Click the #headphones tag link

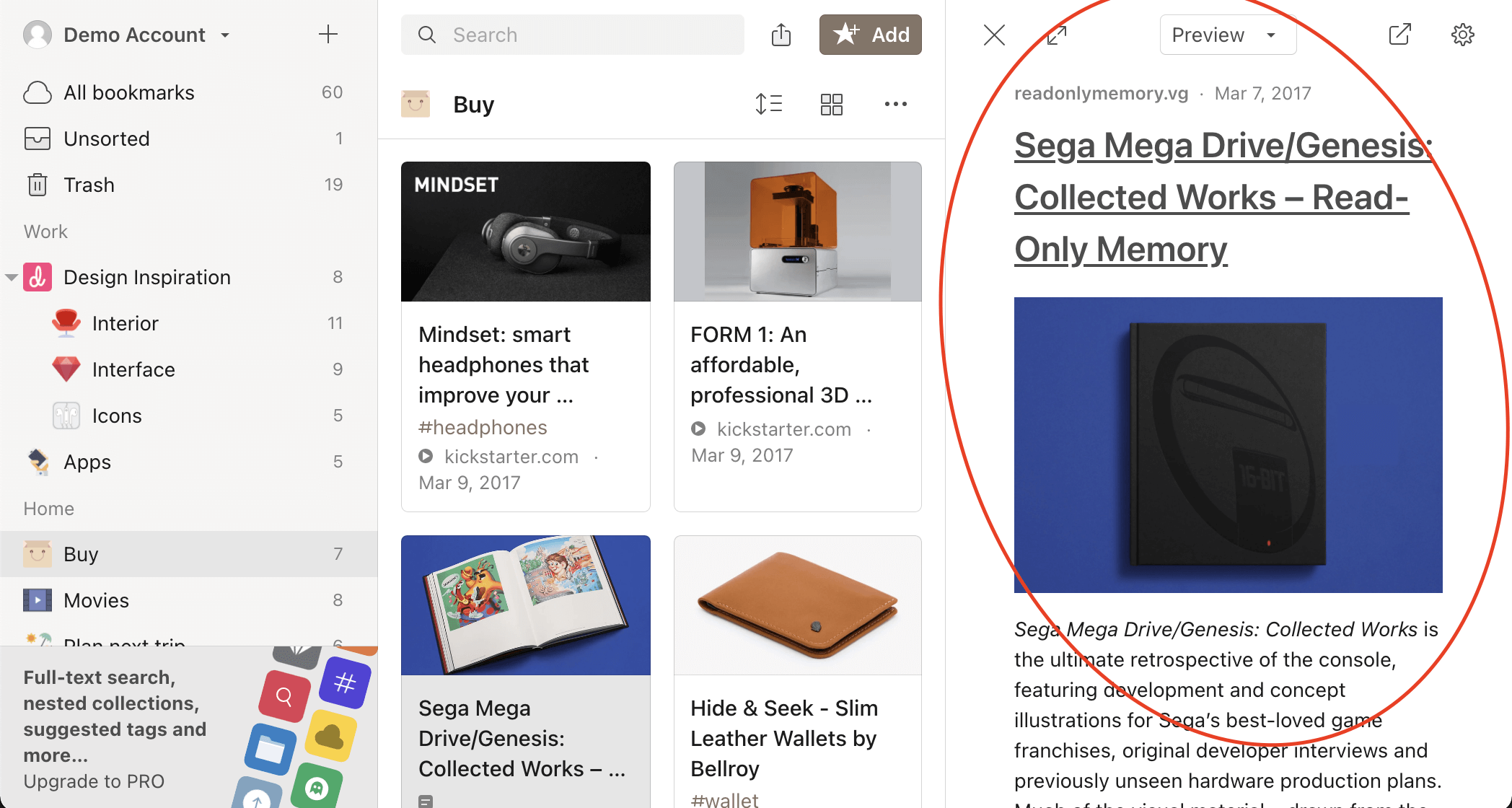tap(483, 427)
